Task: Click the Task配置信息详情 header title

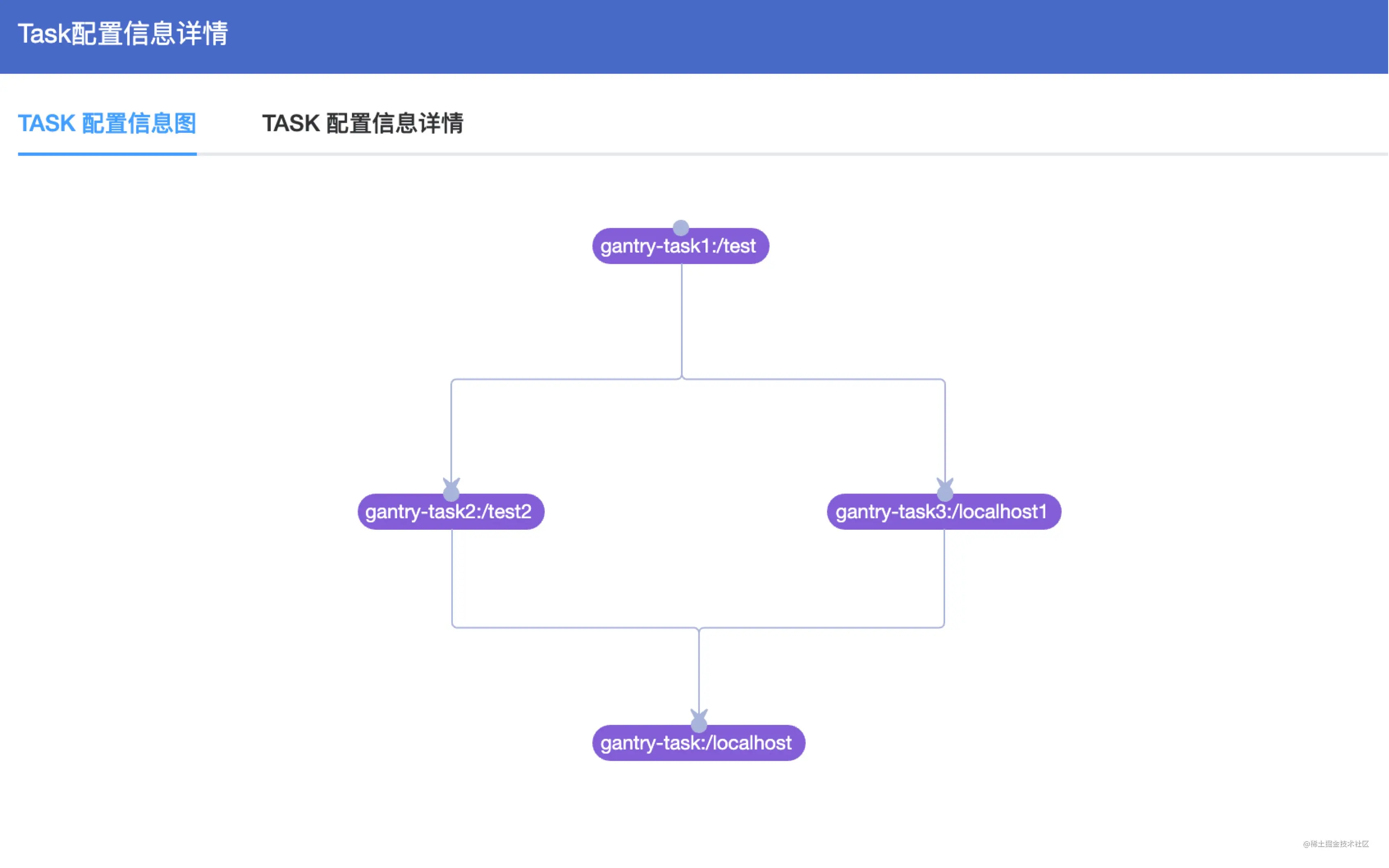Action: [x=123, y=33]
